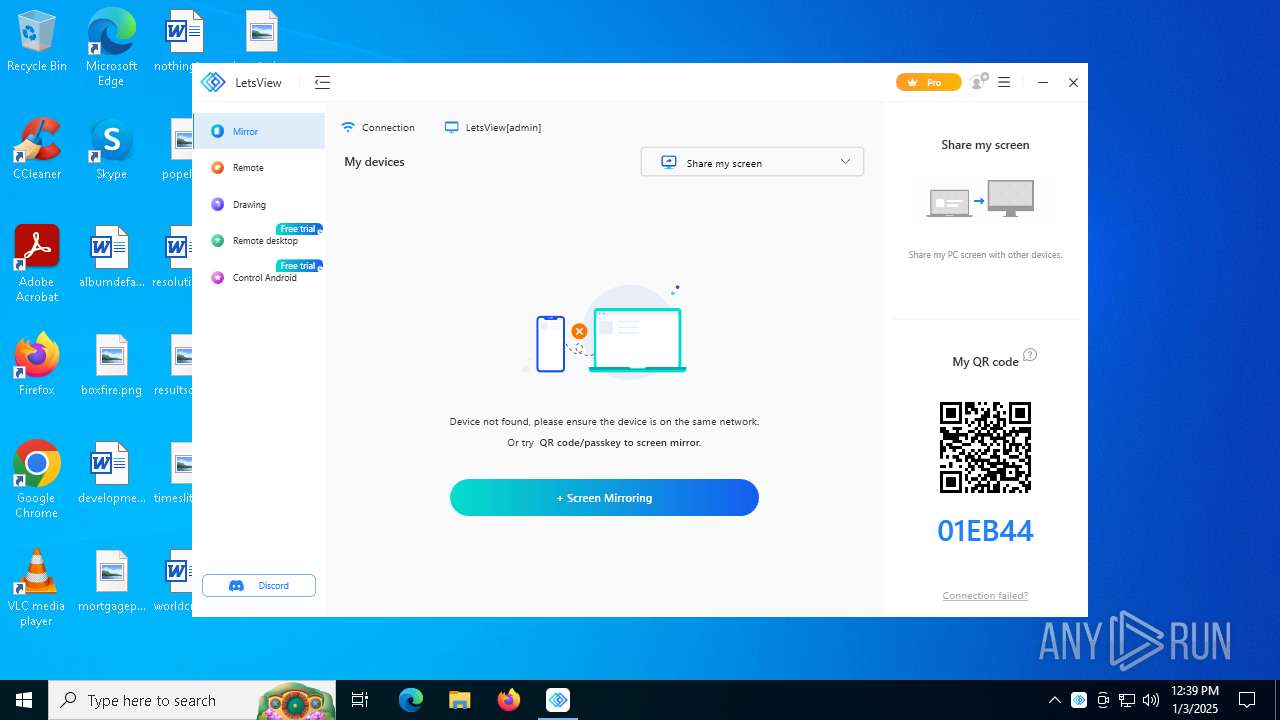Click the Connection Wi-Fi status
Screen dimensions: 1280x720
click(x=378, y=127)
